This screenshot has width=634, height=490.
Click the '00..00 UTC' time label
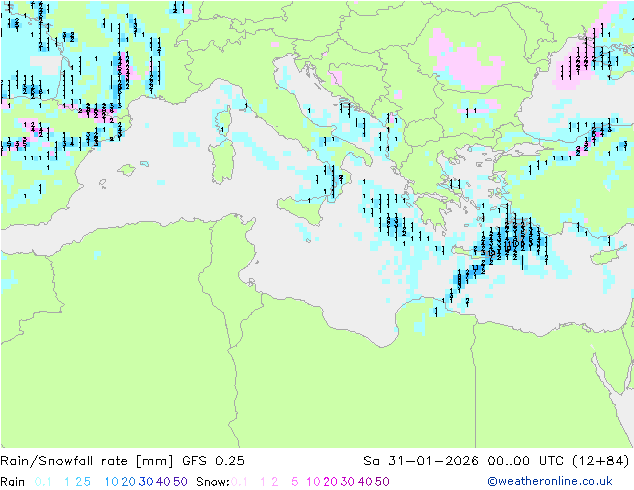click(x=526, y=461)
